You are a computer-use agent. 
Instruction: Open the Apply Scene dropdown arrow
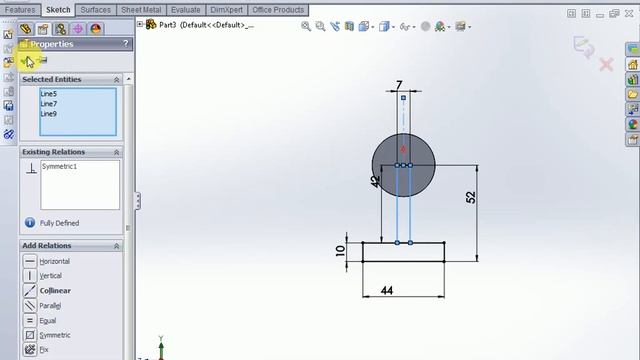coord(449,27)
